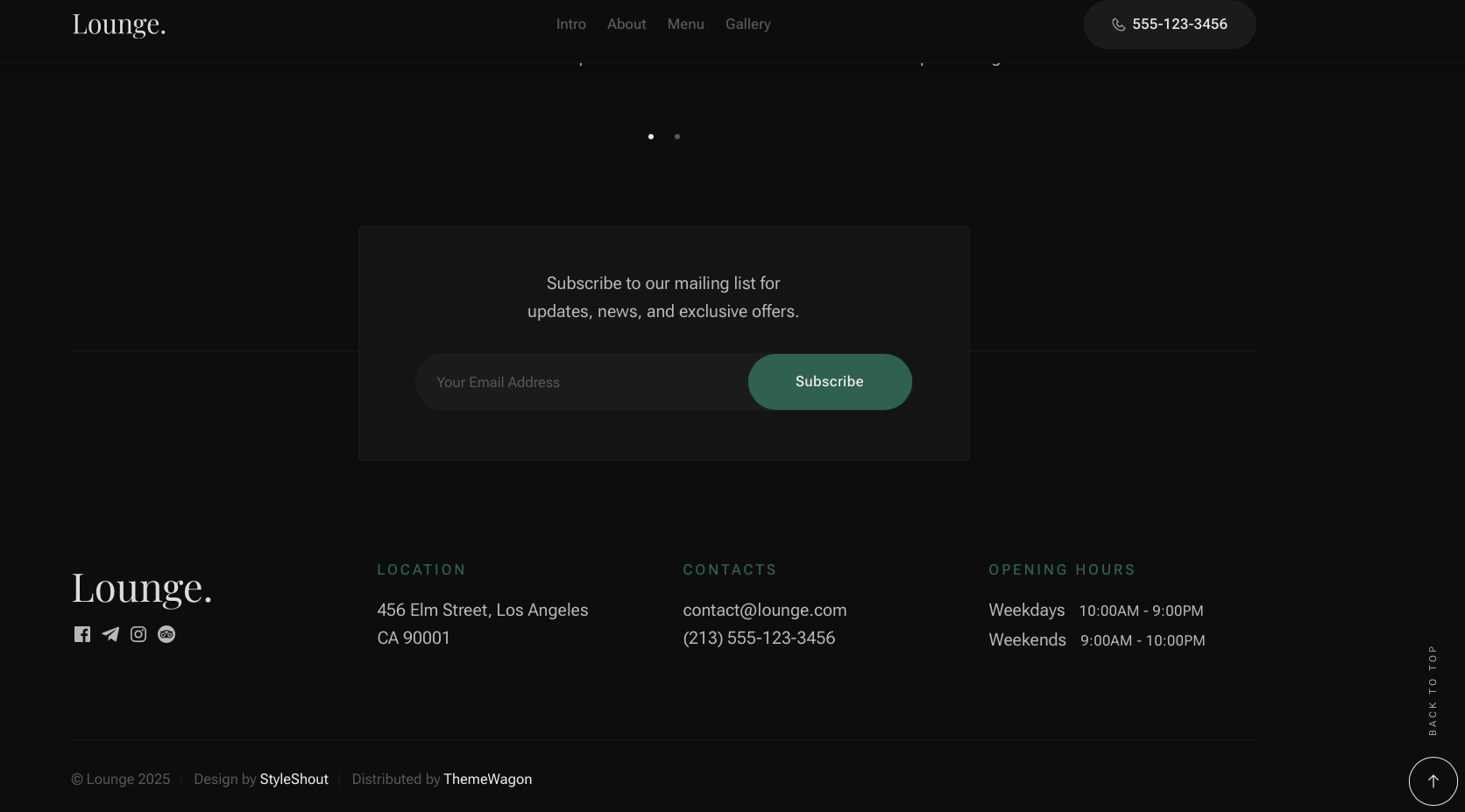This screenshot has width=1465, height=812.
Task: Open the Instagram icon in footer
Action: click(138, 634)
